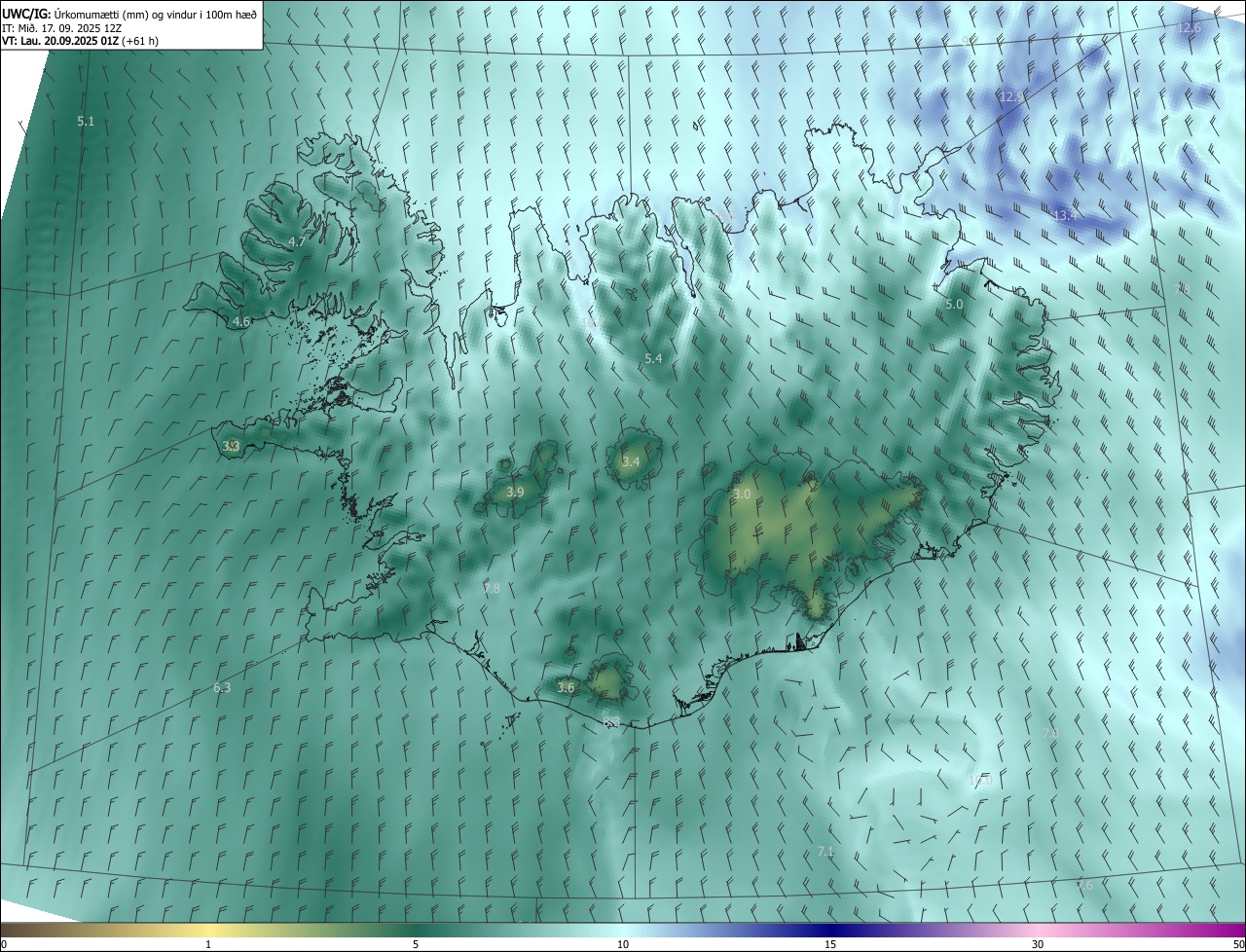Select the 13.4 value label
Image resolution: width=1246 pixels, height=952 pixels.
tap(1066, 215)
